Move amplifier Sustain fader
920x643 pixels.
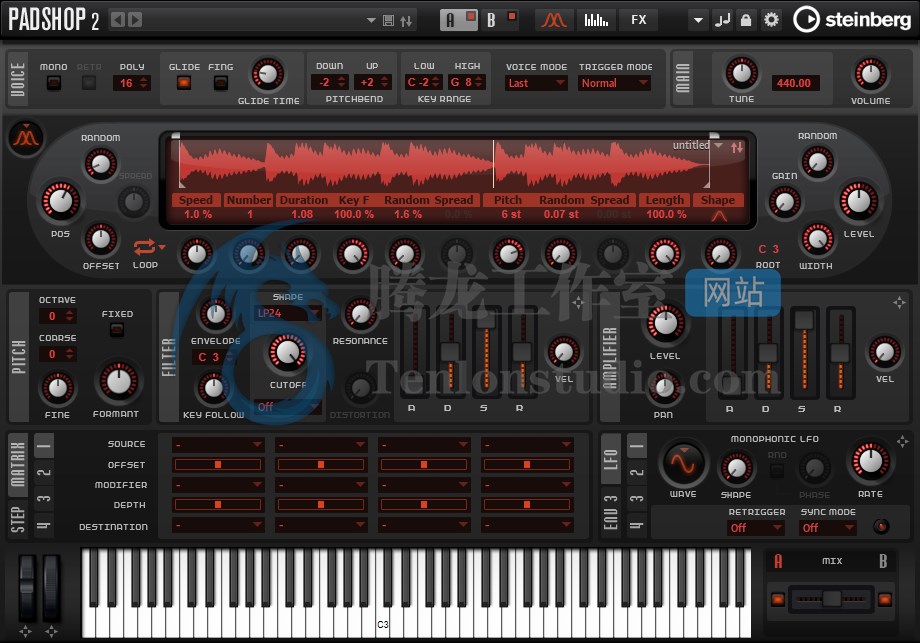(803, 320)
